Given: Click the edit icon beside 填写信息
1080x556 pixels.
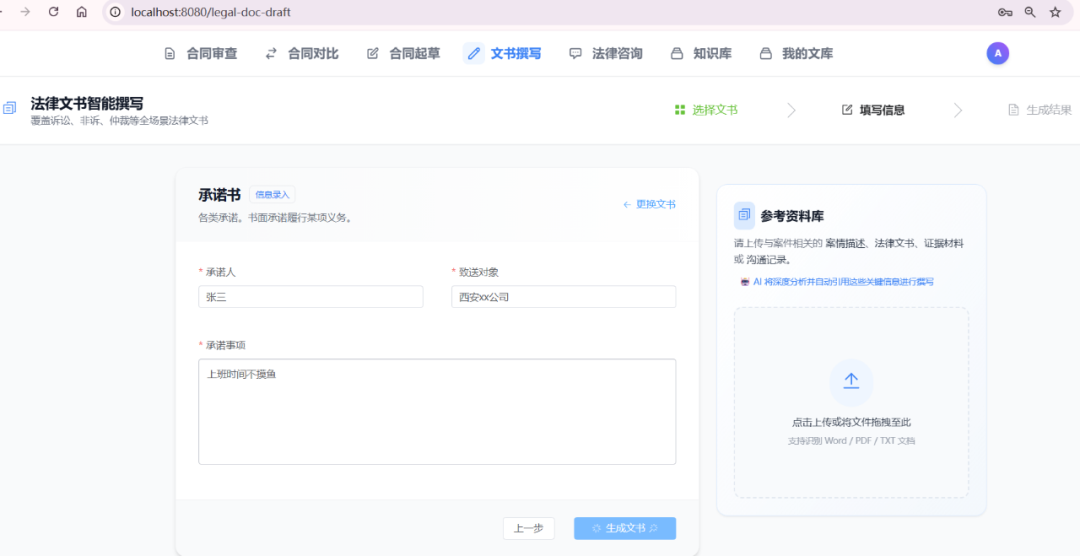Looking at the screenshot, I should [847, 110].
